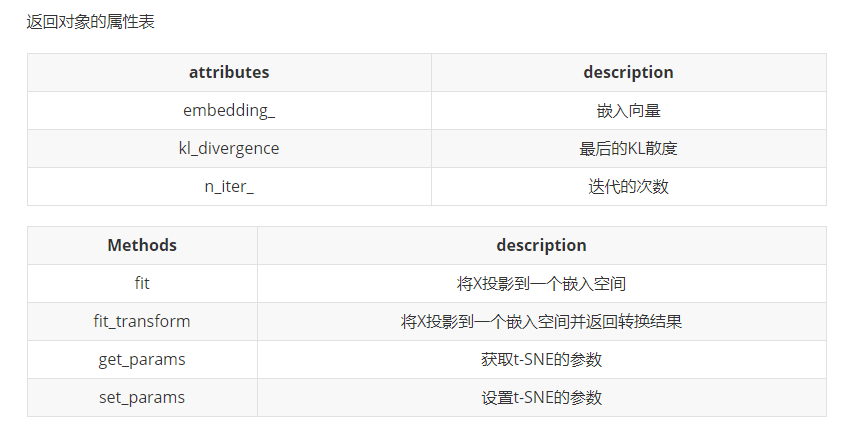
Task: Select description header in the attributes table
Action: coord(628,73)
